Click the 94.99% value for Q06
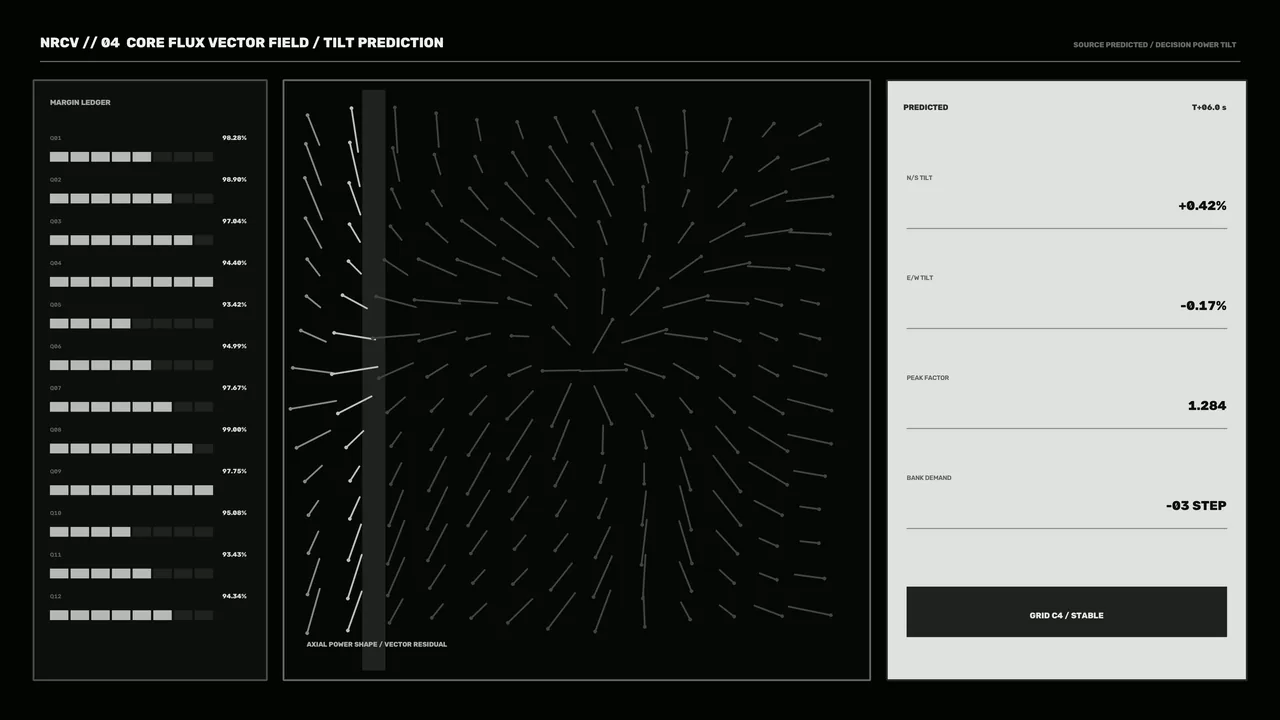 234,346
